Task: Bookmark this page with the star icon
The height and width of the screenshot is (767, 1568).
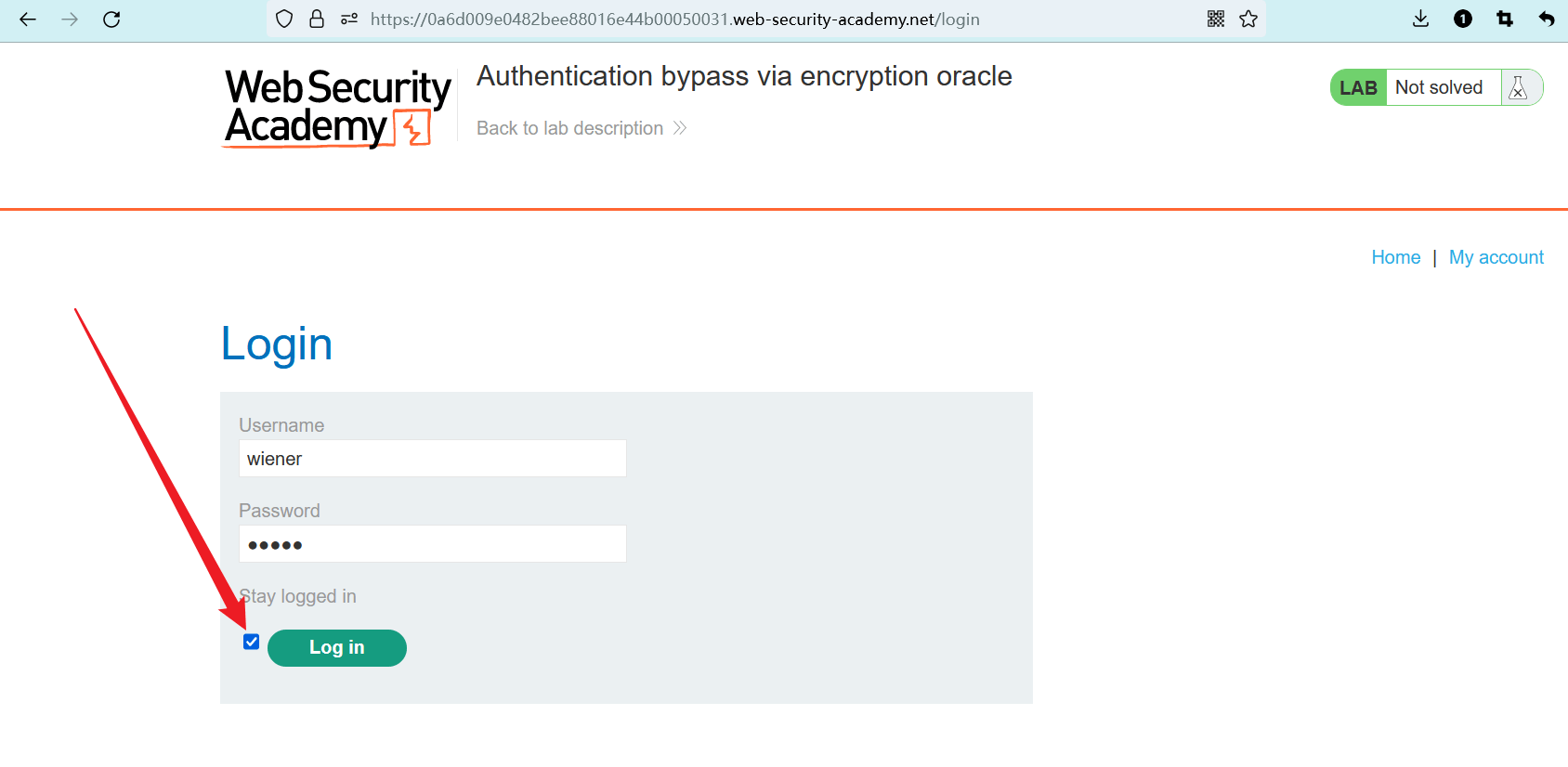Action: [x=1248, y=19]
